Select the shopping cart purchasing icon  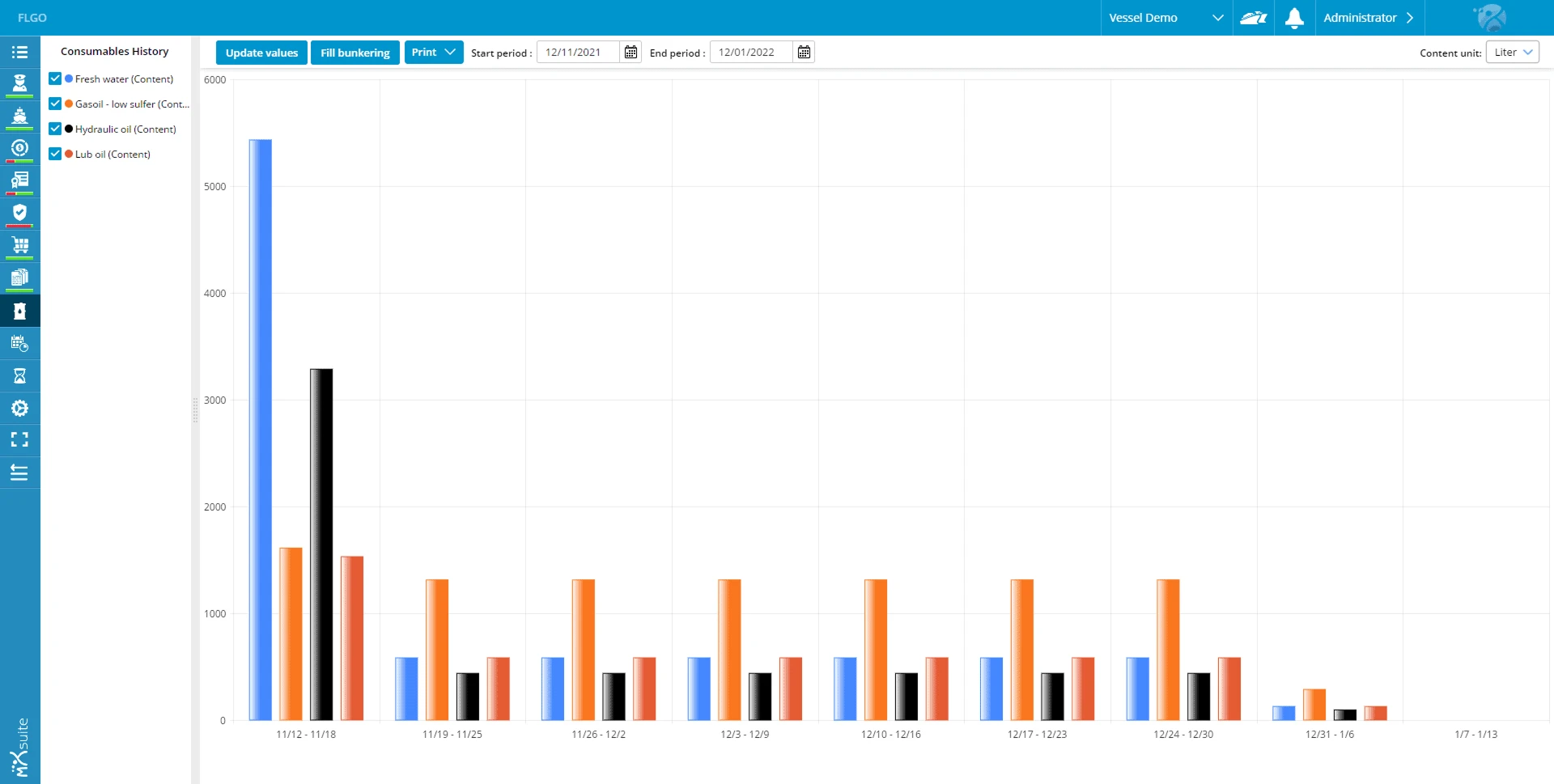coord(20,245)
